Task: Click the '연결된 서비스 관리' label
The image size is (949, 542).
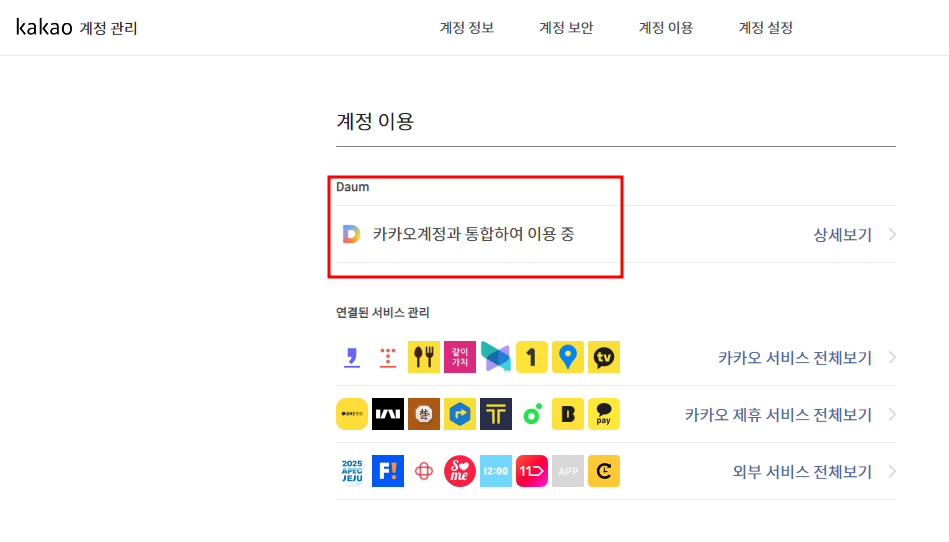Action: tap(383, 313)
